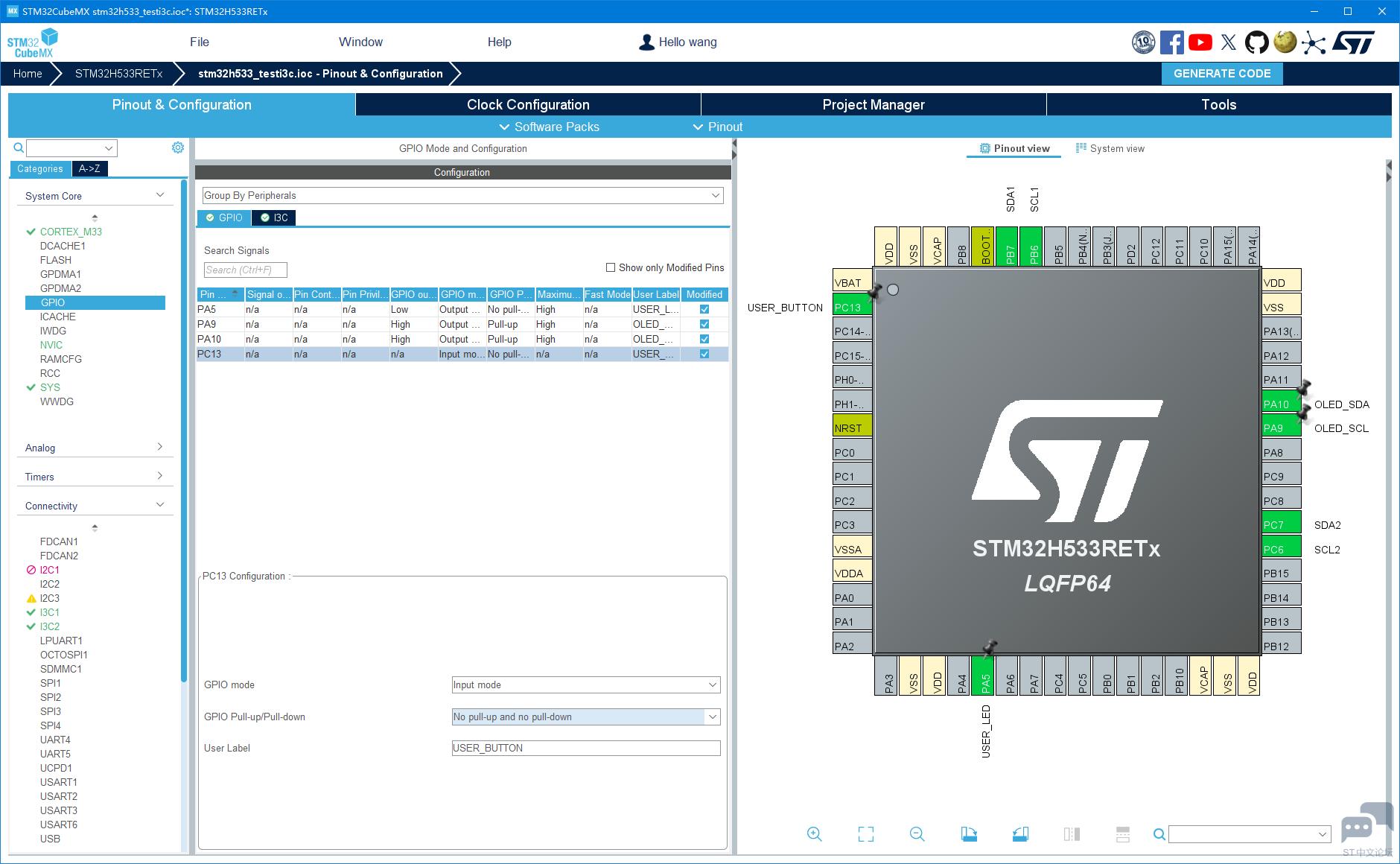Image resolution: width=1400 pixels, height=864 pixels.
Task: Toggle the Modified checkbox for PC13
Action: coord(704,354)
